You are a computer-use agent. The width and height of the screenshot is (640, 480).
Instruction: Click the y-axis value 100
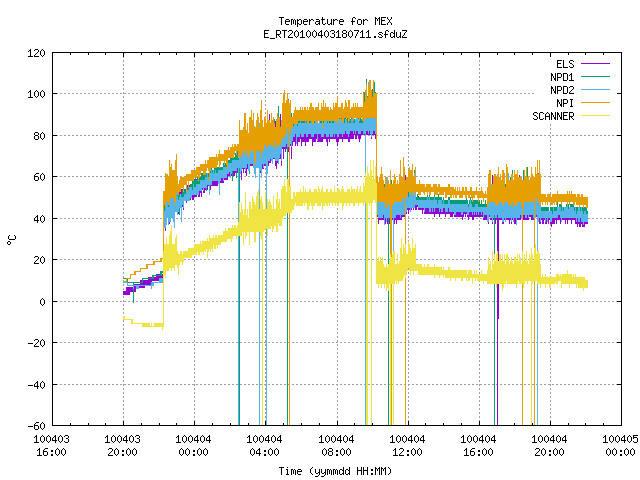(36, 94)
